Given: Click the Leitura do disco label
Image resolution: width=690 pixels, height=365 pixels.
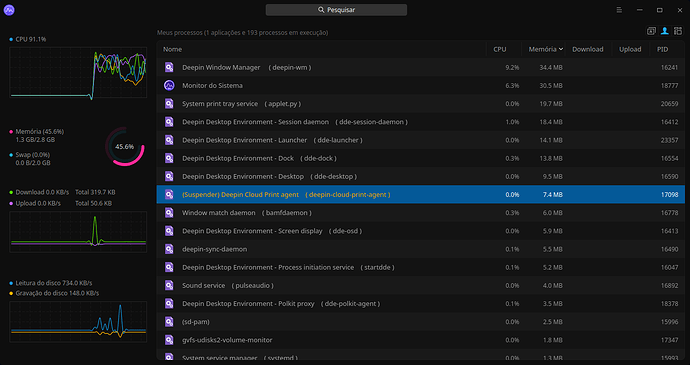Looking at the screenshot, I should coord(54,283).
